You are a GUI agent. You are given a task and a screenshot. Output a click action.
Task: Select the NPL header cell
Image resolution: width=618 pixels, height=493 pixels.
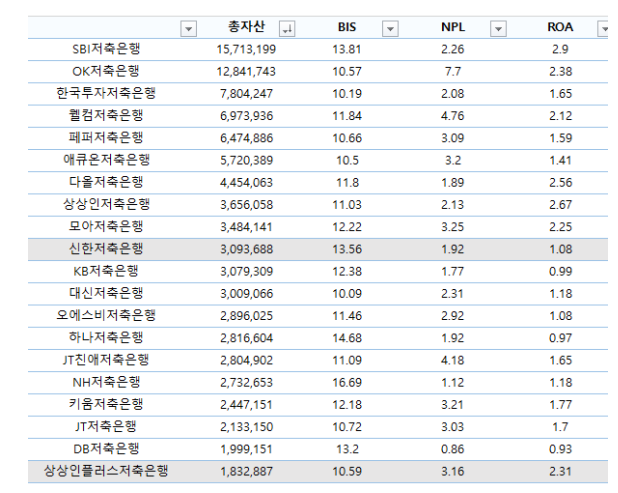click(453, 27)
